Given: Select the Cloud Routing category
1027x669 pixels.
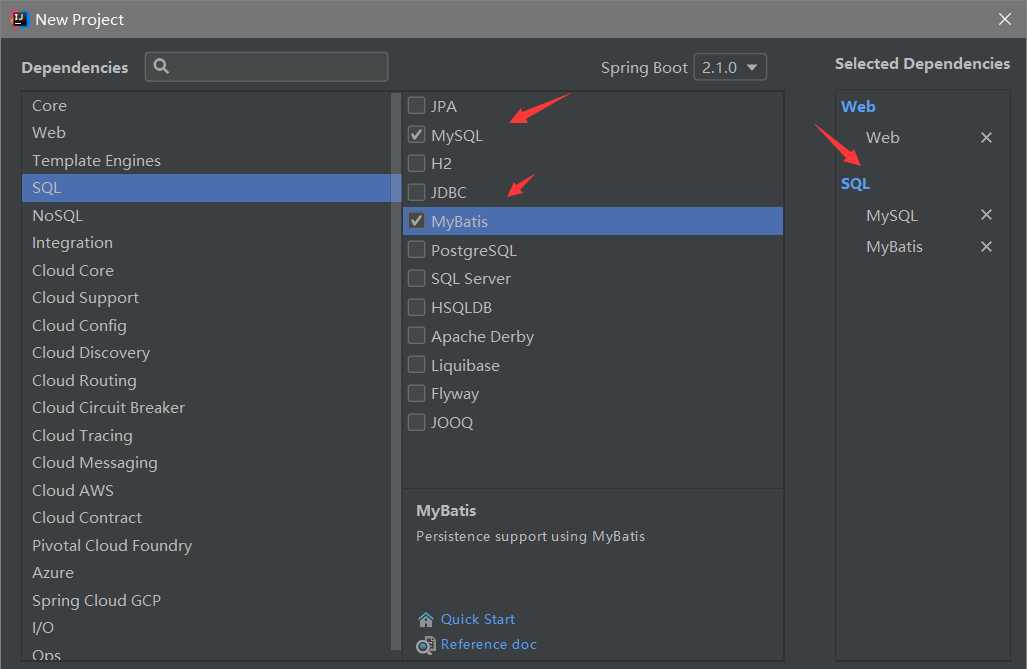Looking at the screenshot, I should point(206,381).
